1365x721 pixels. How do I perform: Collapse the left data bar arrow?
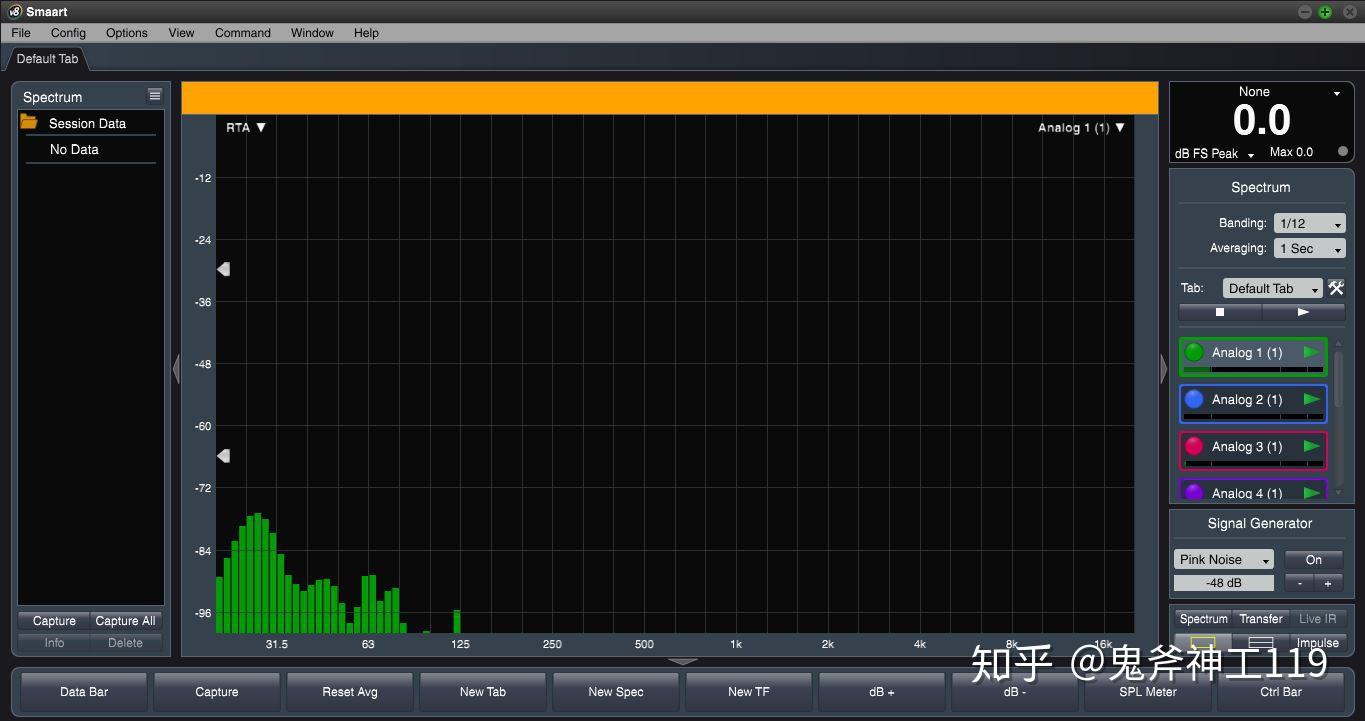pyautogui.click(x=176, y=369)
